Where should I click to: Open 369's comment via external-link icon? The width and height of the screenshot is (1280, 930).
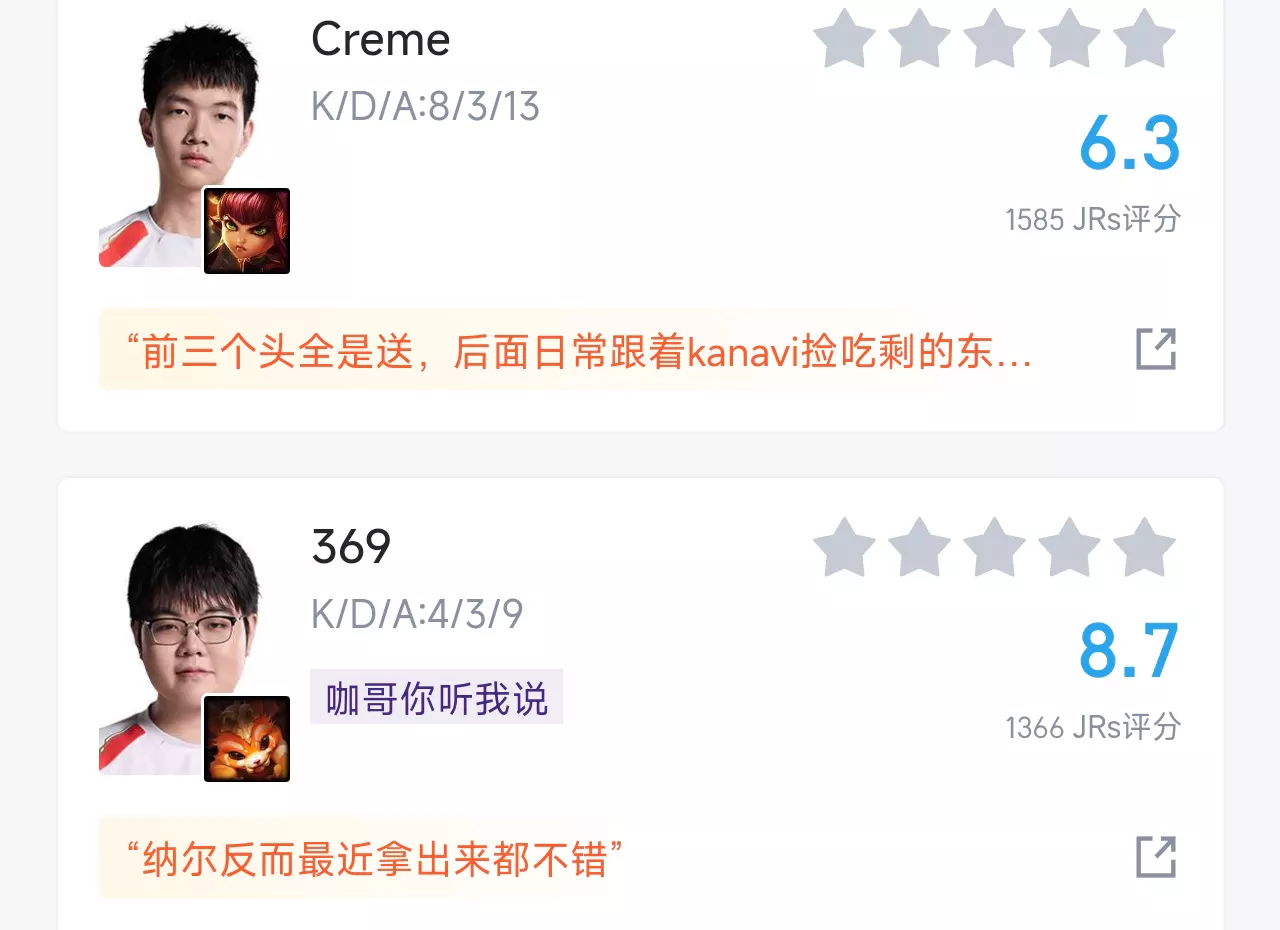(1156, 857)
